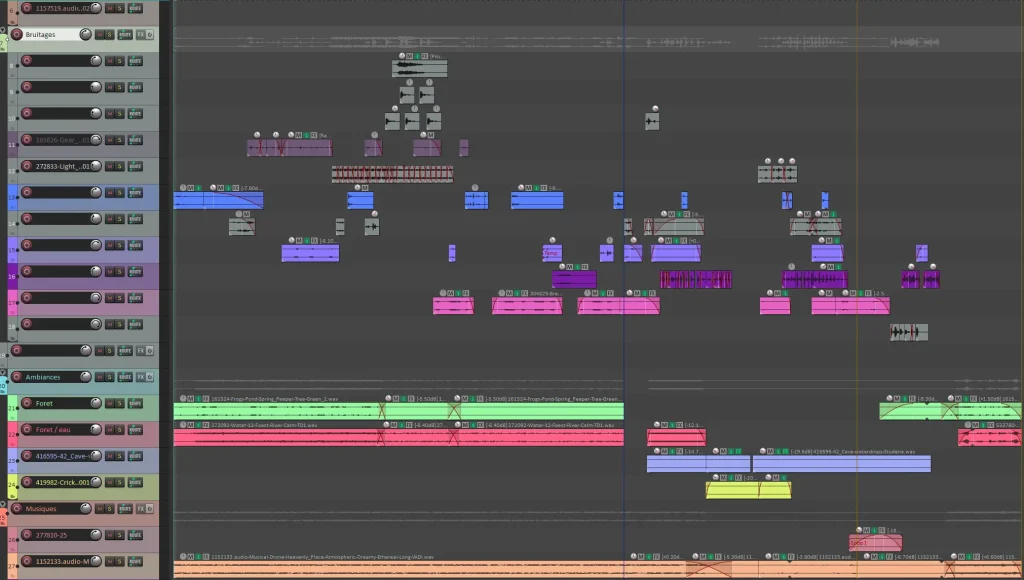Open the FX window for Musiques folder
The image size is (1024, 580).
pos(140,508)
